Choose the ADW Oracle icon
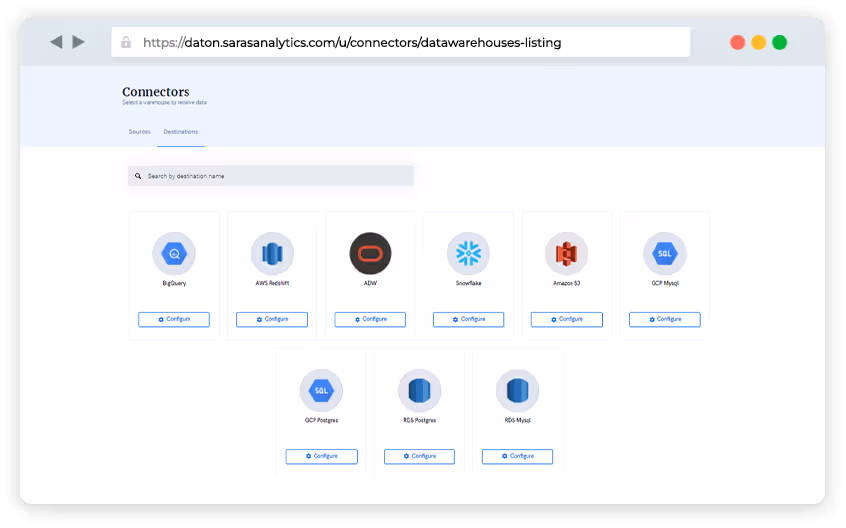The image size is (846, 528). [370, 253]
